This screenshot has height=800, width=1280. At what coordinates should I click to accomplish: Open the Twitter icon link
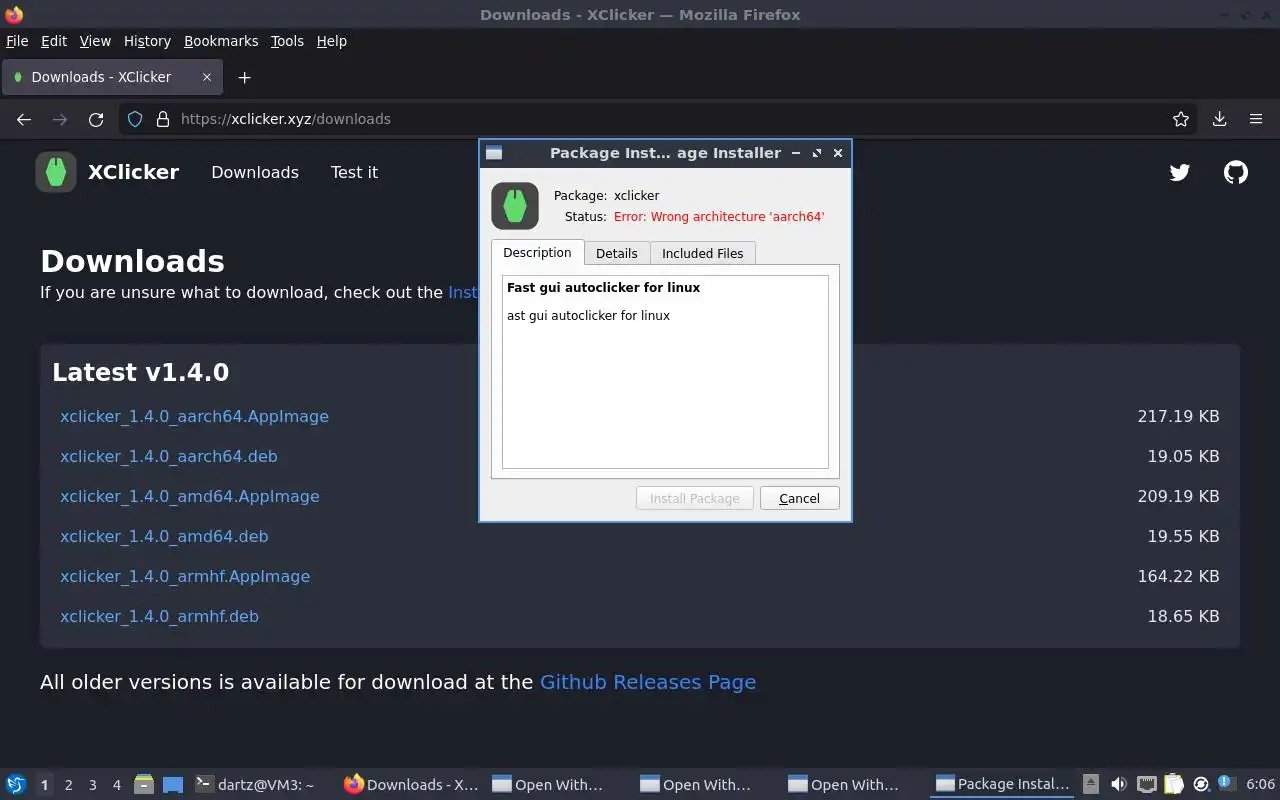click(1180, 172)
